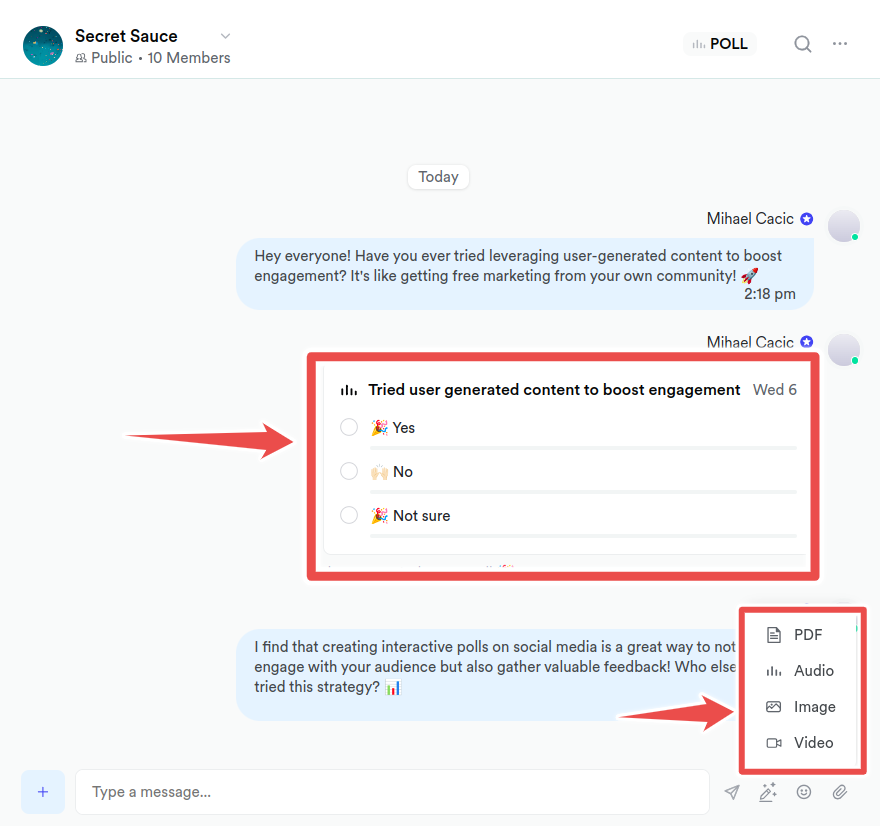Viewport: 880px width, 826px height.
Task: Choose Video from the attachment menu
Action: (800, 742)
